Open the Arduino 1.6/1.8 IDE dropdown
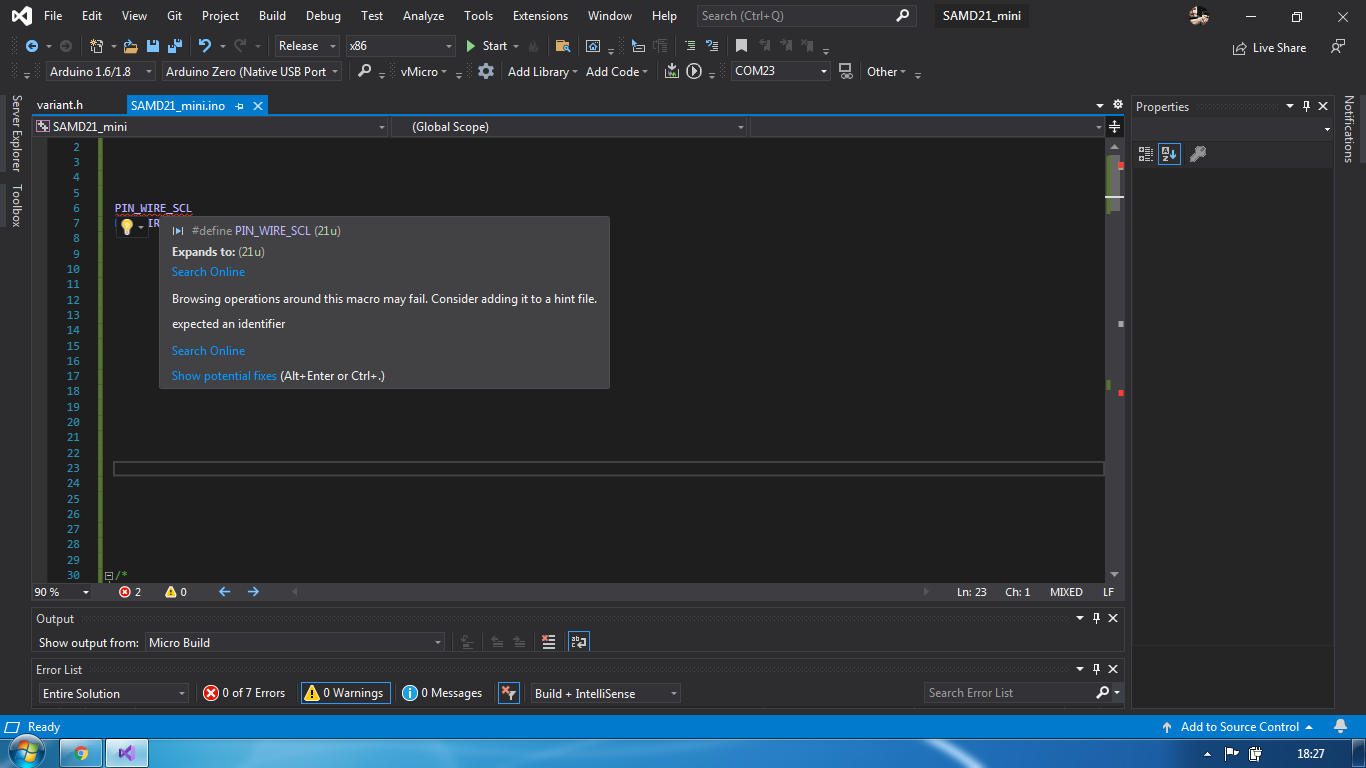The image size is (1366, 768). point(101,71)
